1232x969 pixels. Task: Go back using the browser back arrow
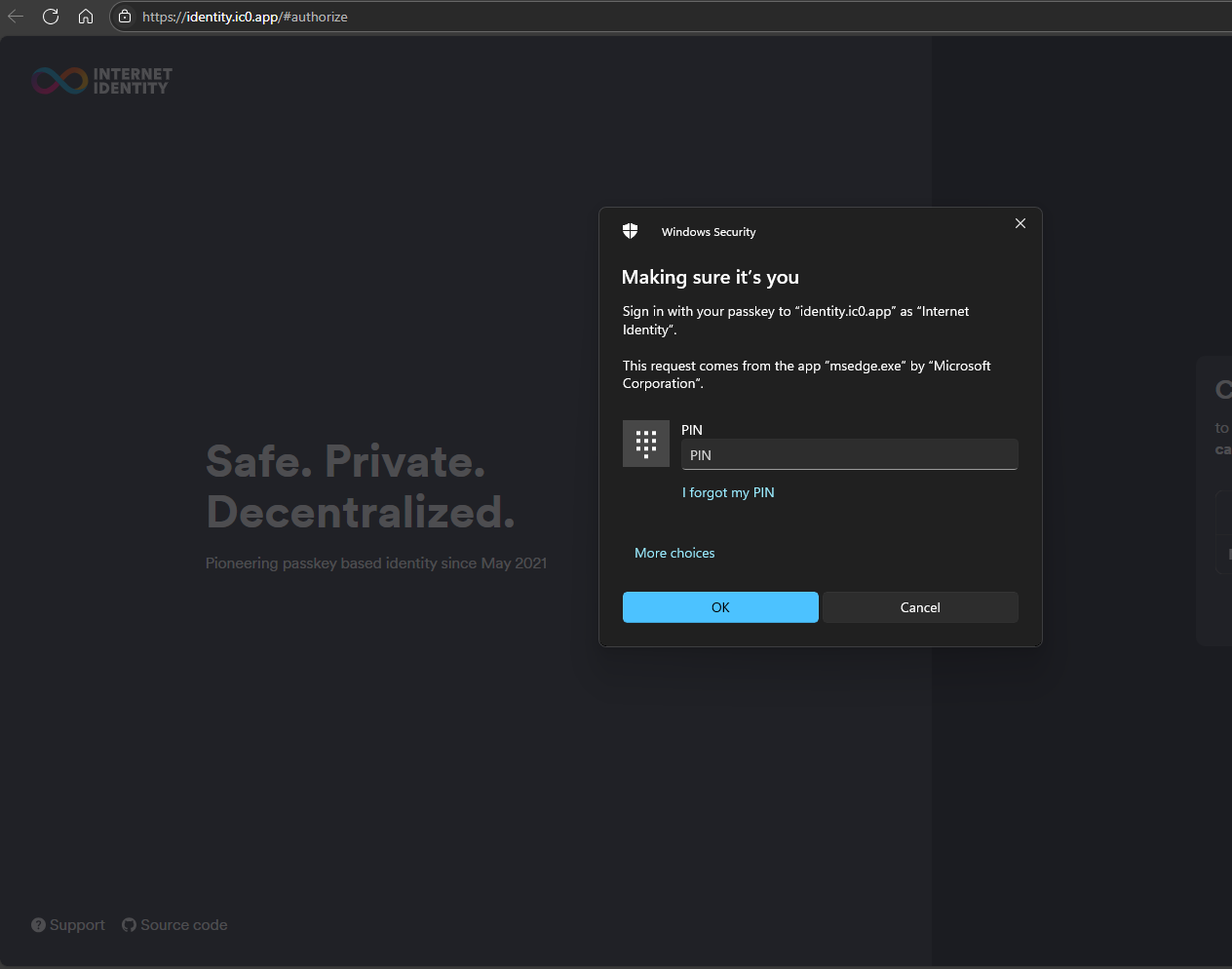tap(16, 17)
